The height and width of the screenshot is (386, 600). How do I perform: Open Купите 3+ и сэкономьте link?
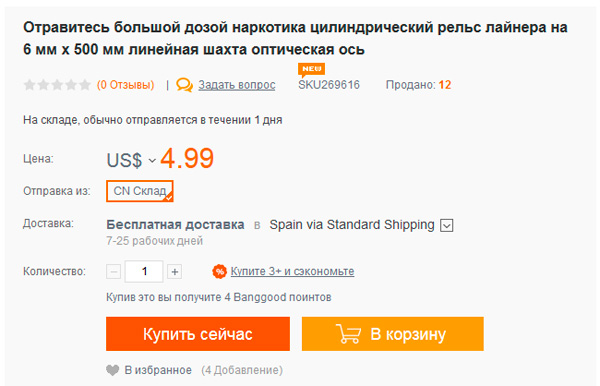click(x=292, y=271)
